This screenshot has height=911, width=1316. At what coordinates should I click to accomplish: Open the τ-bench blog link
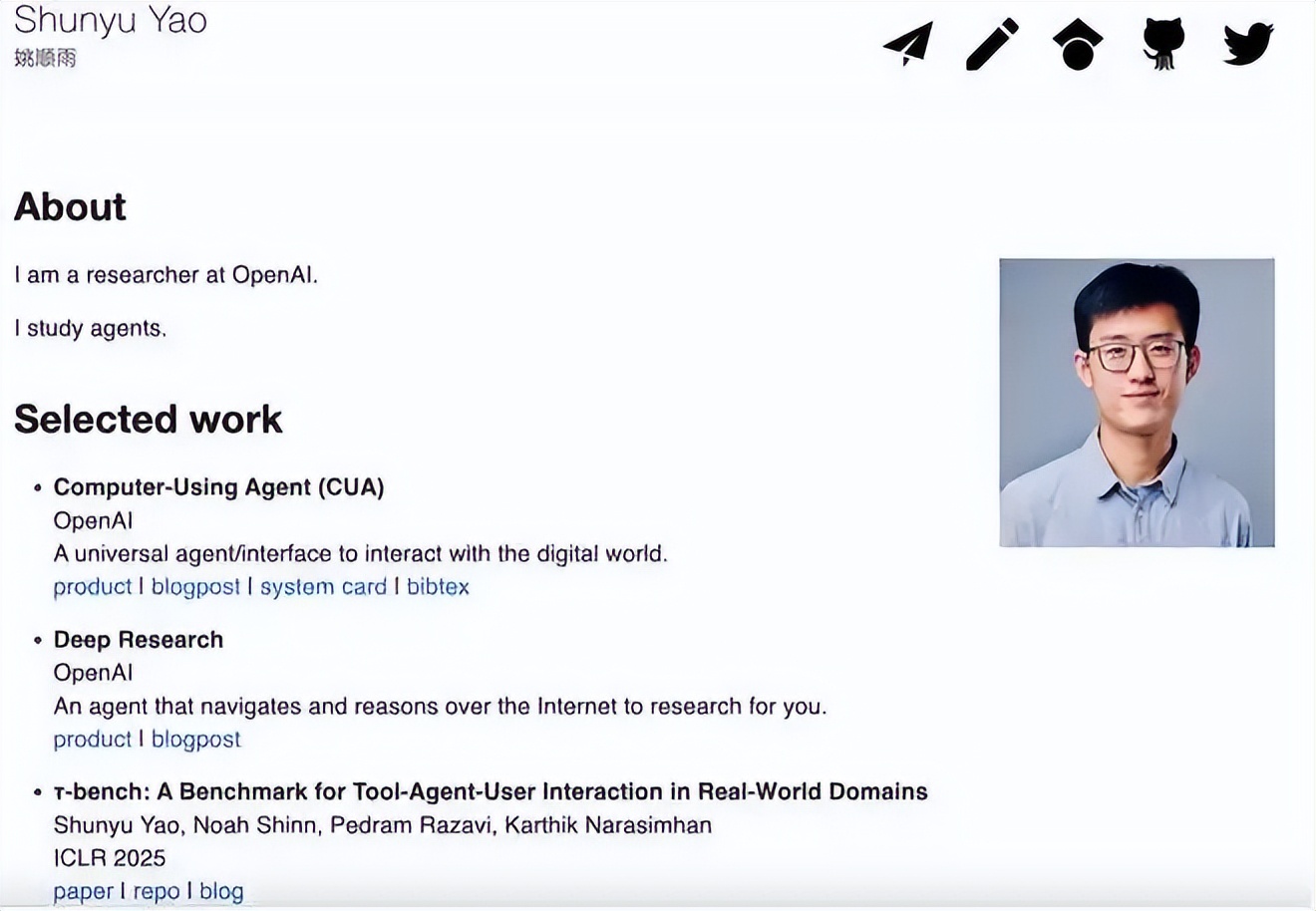point(221,891)
